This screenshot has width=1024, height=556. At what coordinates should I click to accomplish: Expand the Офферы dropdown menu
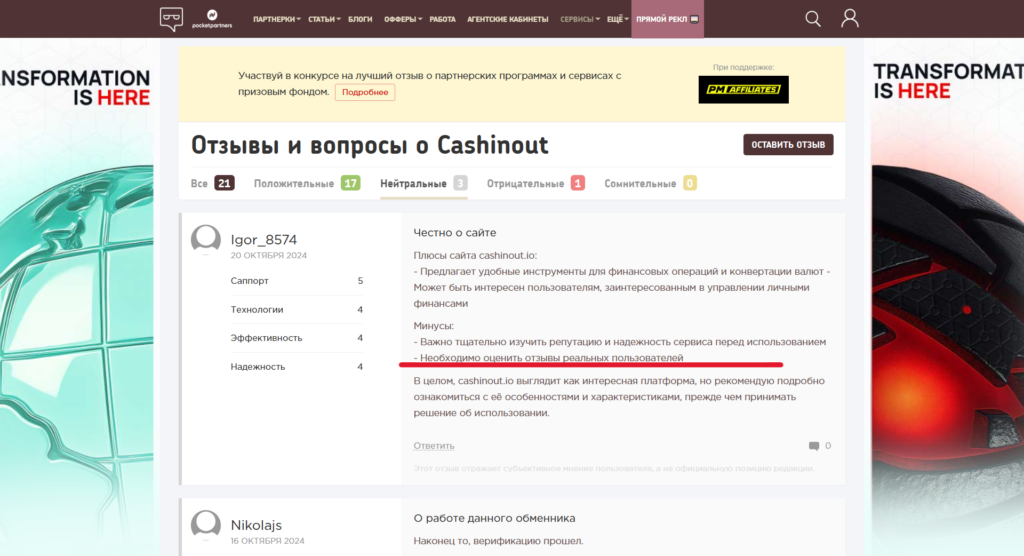(403, 19)
